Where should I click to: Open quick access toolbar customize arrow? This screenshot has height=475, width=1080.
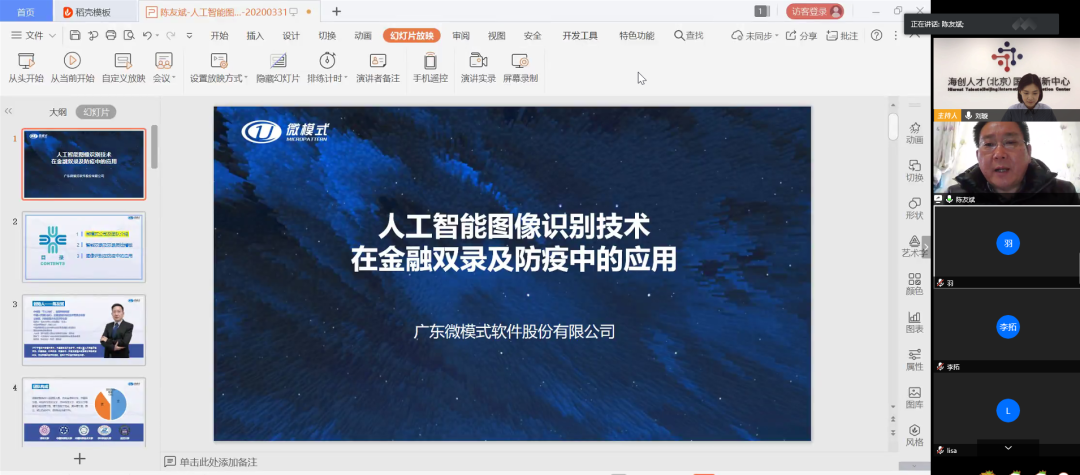(x=189, y=36)
